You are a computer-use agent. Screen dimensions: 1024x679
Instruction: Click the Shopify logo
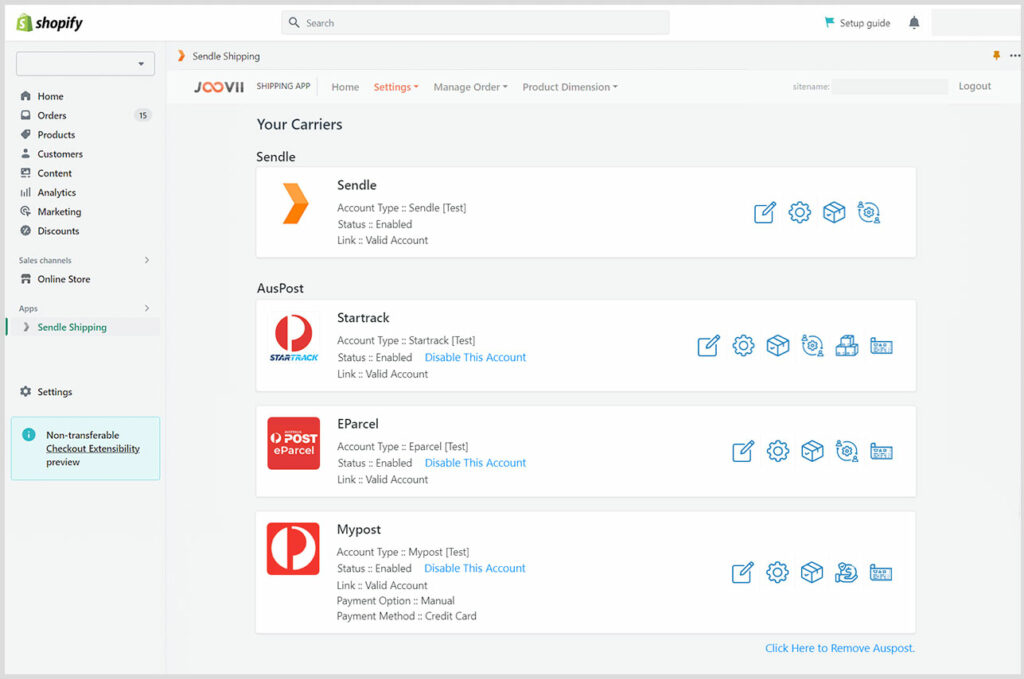[50, 23]
